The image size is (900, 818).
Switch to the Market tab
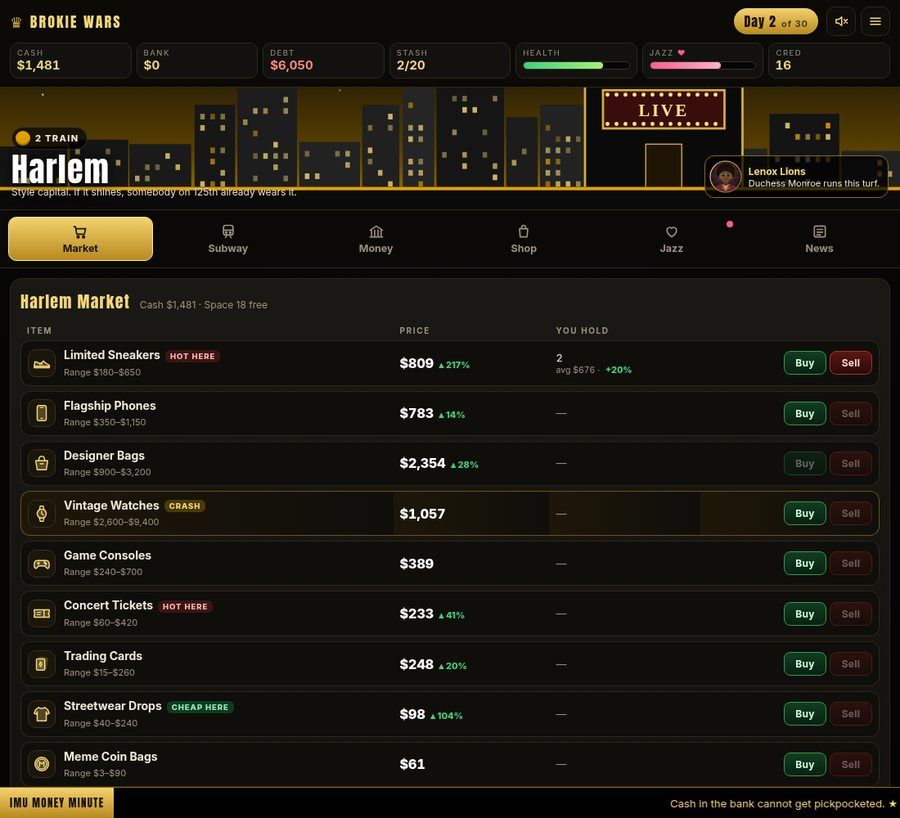[80, 239]
